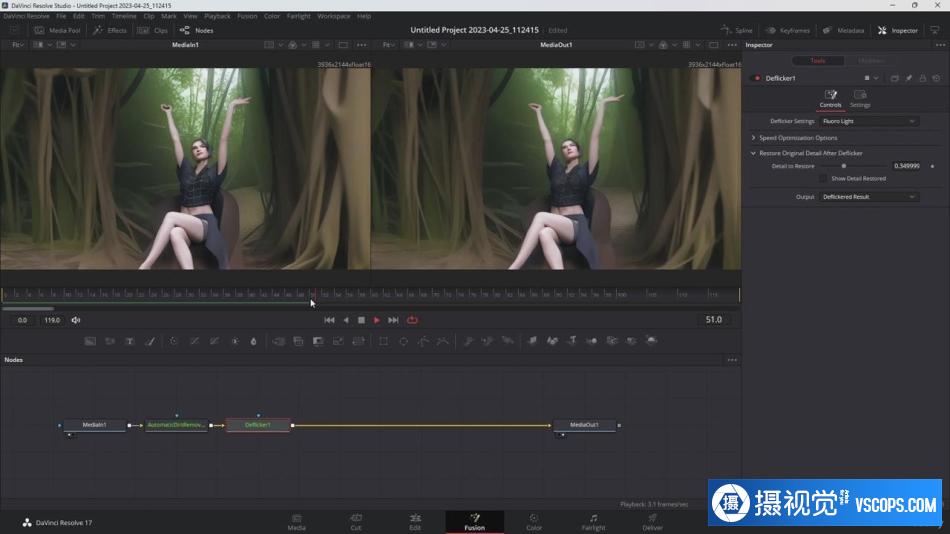Image resolution: width=950 pixels, height=534 pixels.
Task: Mute the audio speaker button
Action: click(x=76, y=320)
